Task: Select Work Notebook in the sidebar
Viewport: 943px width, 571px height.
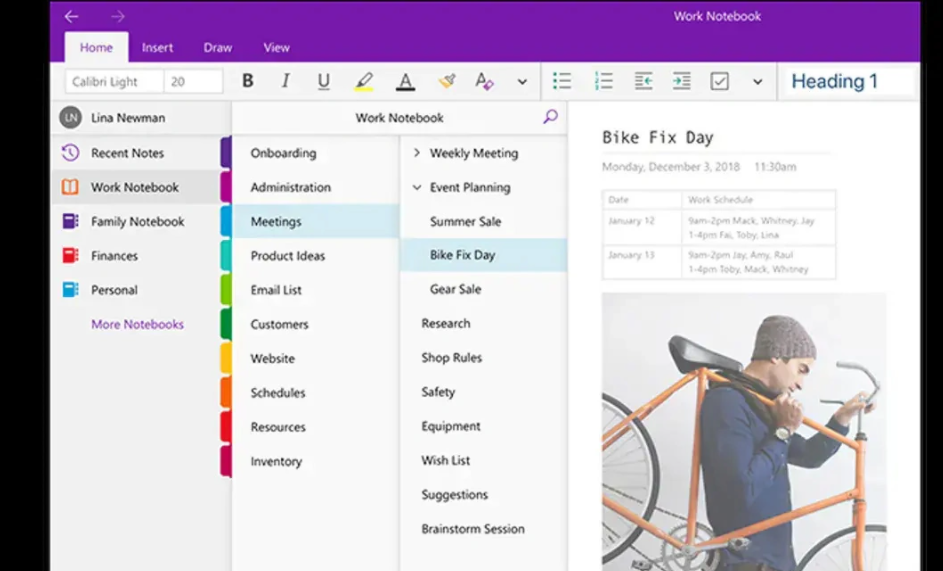Action: coord(136,187)
